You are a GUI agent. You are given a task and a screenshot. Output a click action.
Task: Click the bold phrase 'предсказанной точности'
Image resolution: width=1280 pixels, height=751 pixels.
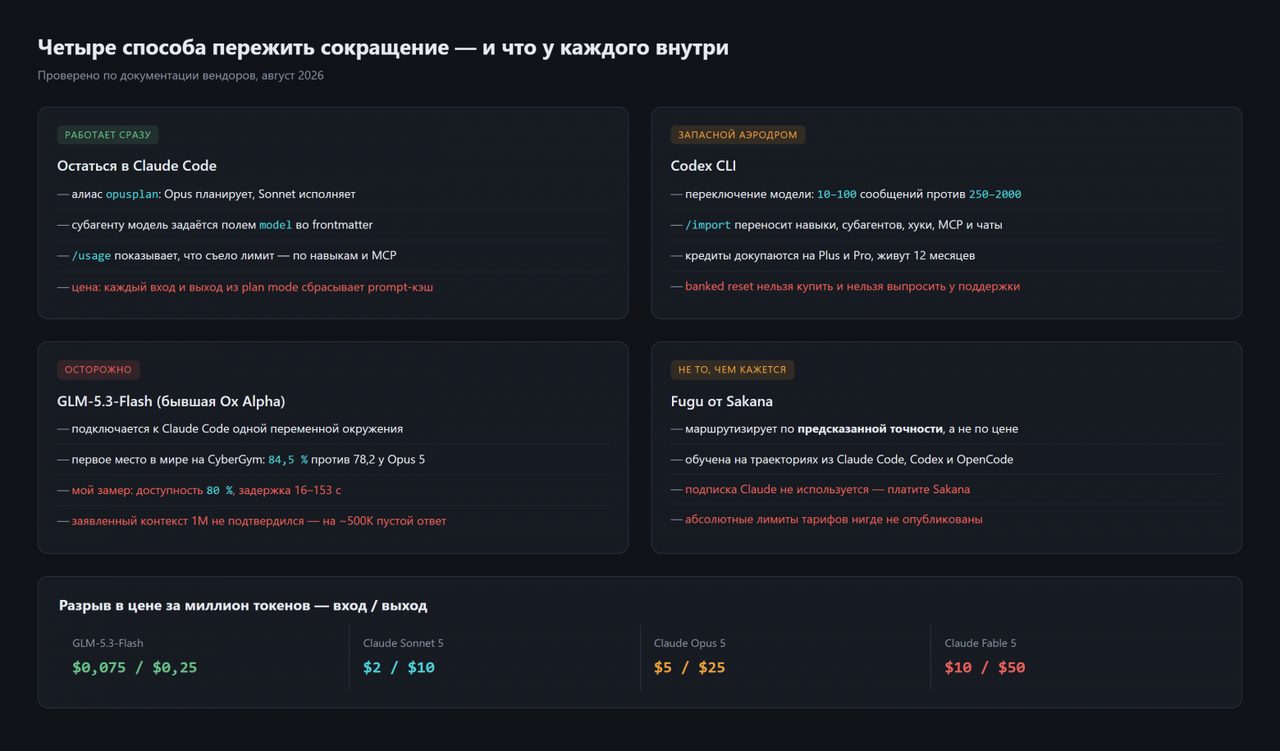(x=870, y=429)
